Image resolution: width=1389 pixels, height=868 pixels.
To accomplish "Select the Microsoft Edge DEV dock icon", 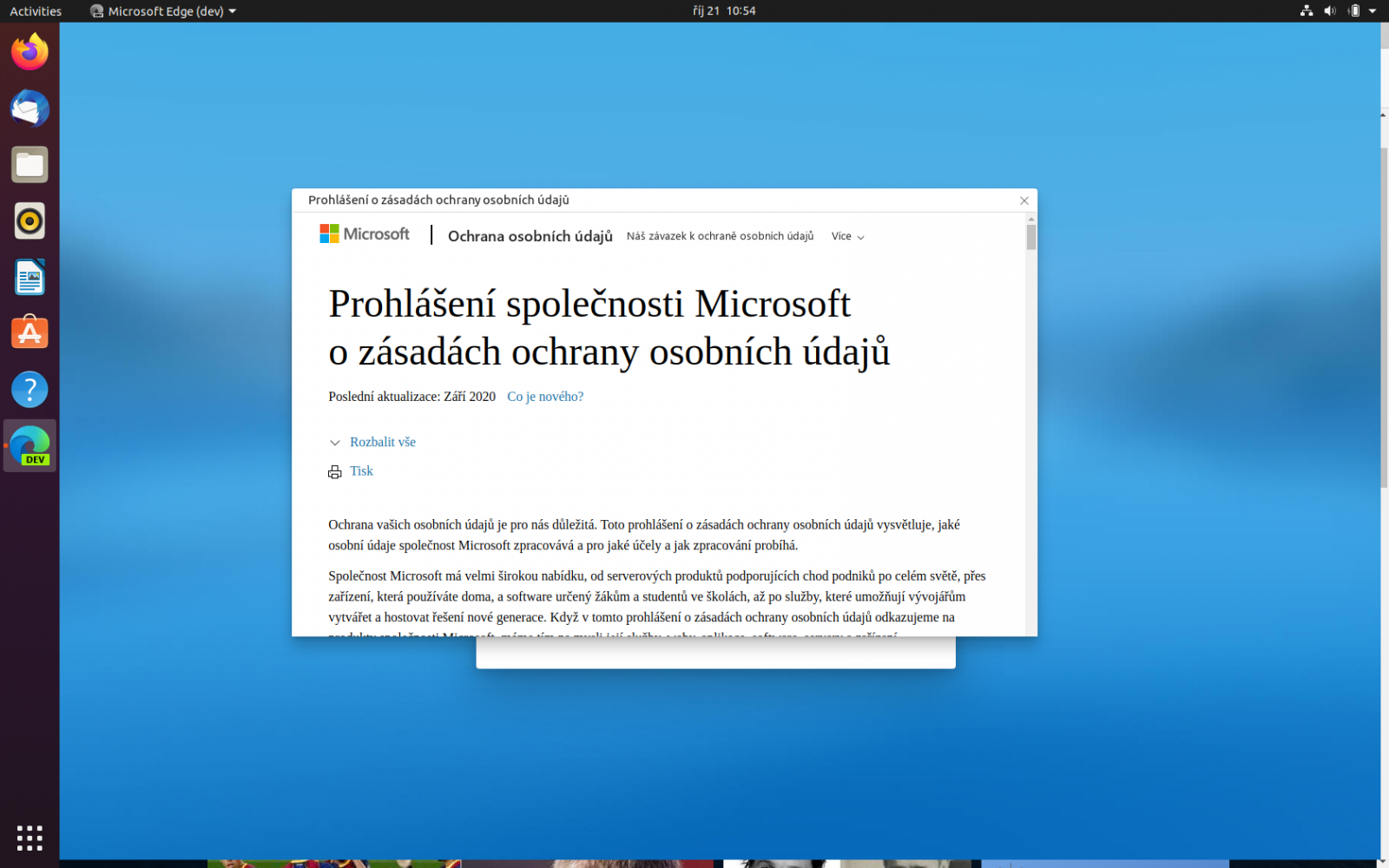I will point(30,444).
